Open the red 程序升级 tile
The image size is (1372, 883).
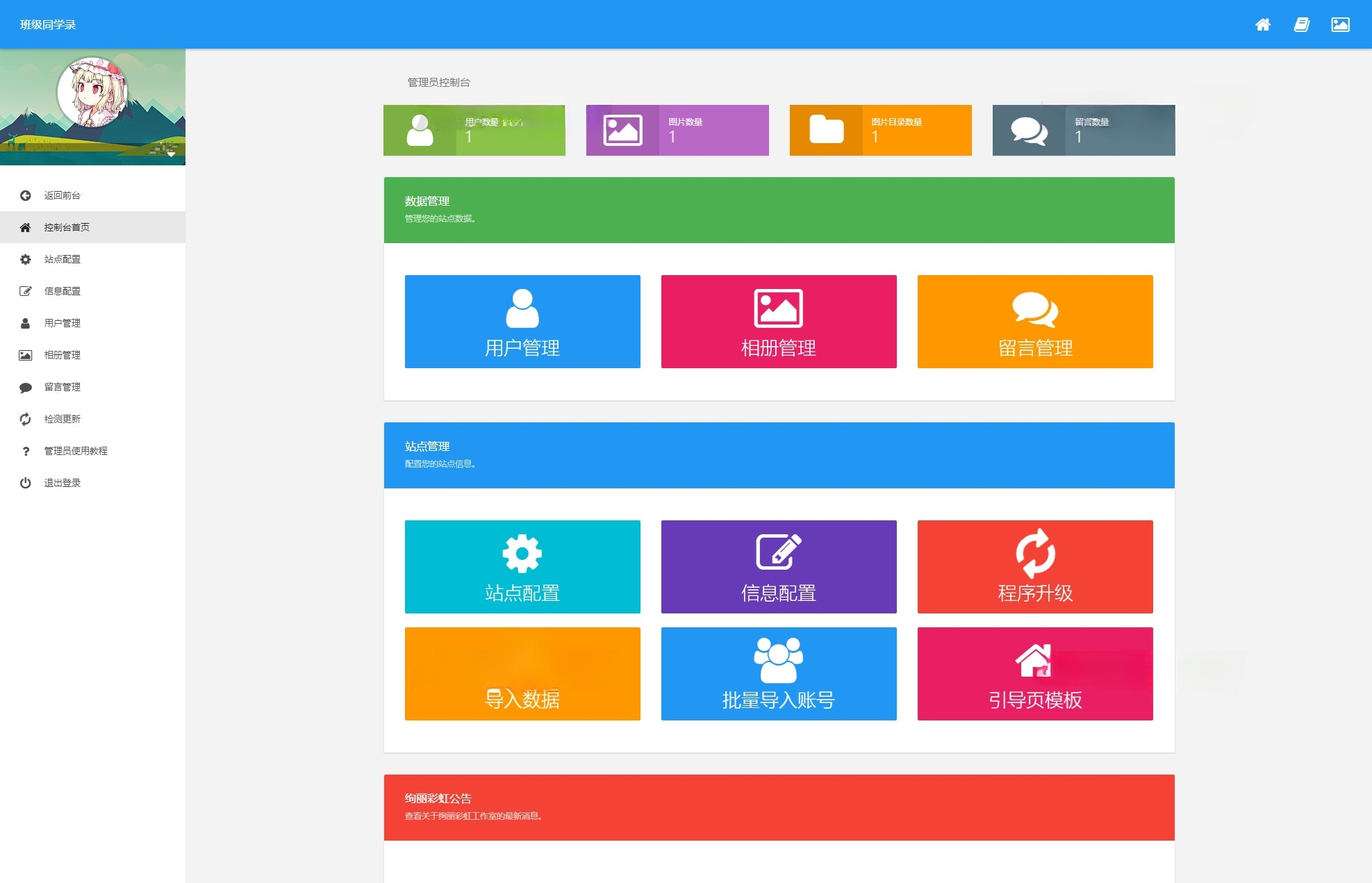click(x=1035, y=567)
